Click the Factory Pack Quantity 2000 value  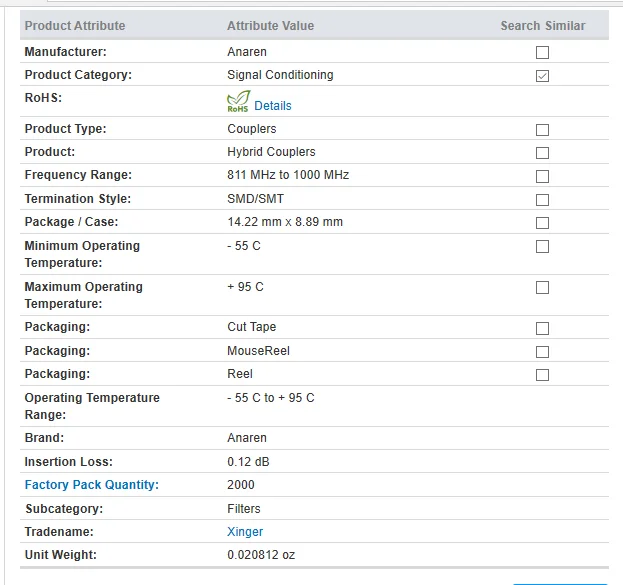(241, 485)
